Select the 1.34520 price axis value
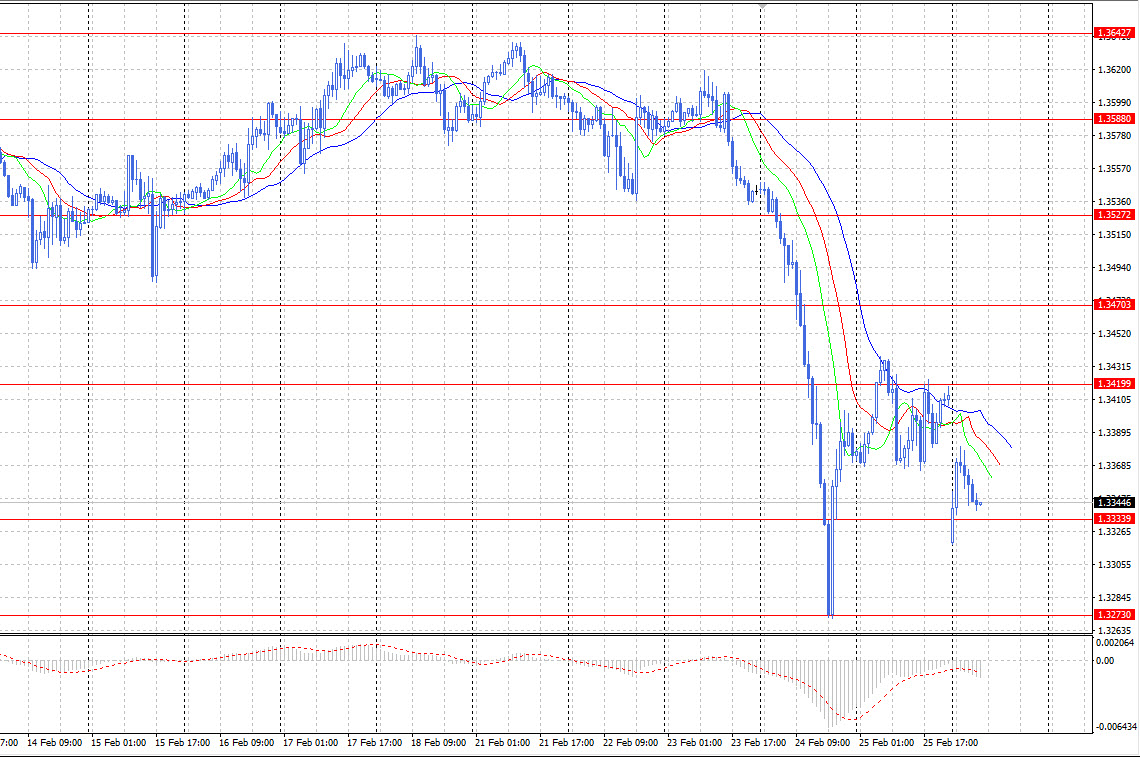 1114,334
